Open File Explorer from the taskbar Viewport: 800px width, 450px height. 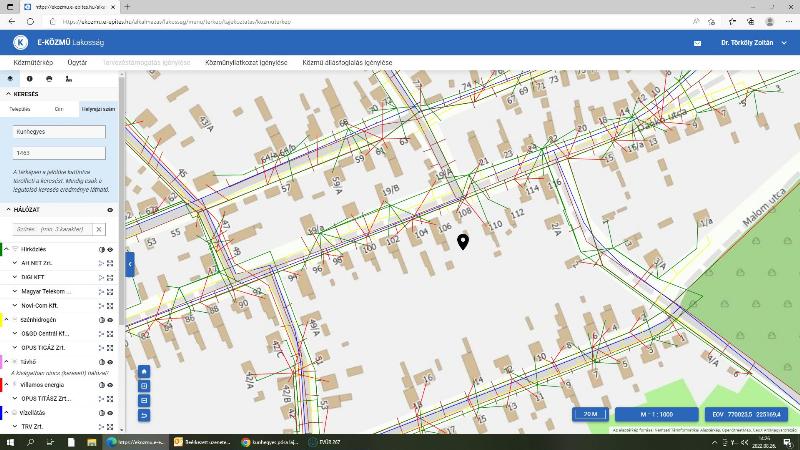pyautogui.click(x=91, y=442)
